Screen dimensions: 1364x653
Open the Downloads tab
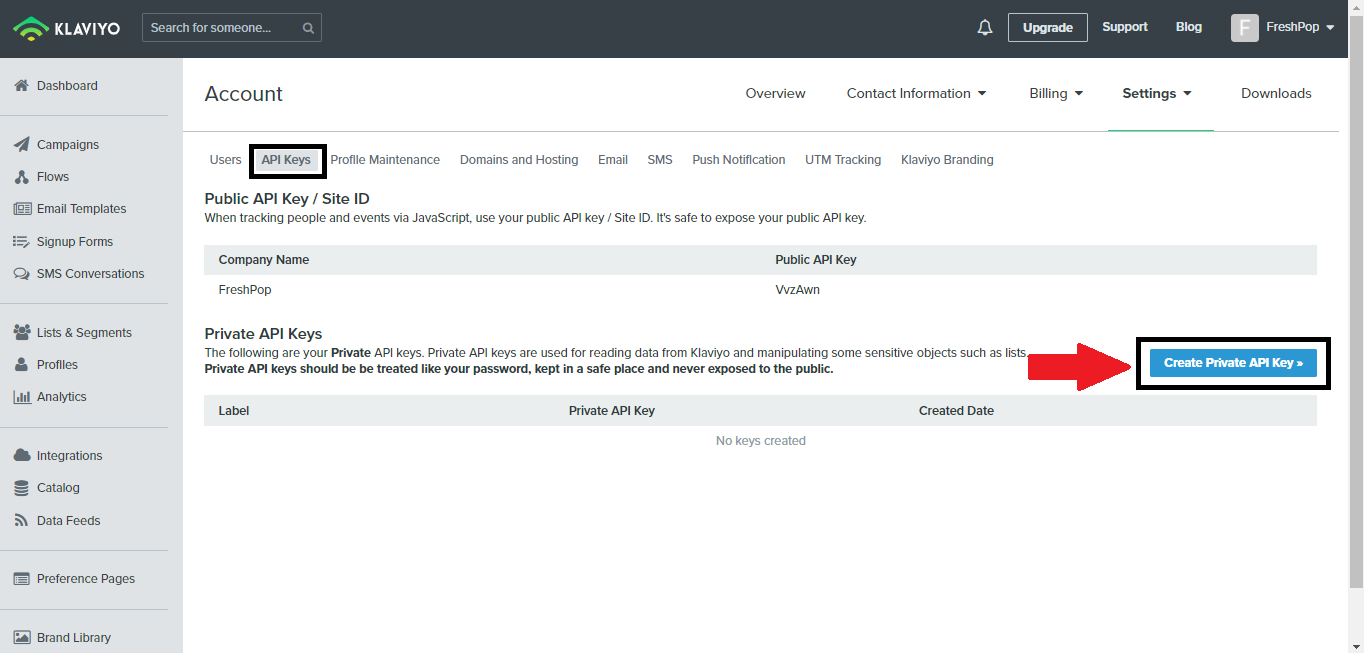click(x=1276, y=93)
